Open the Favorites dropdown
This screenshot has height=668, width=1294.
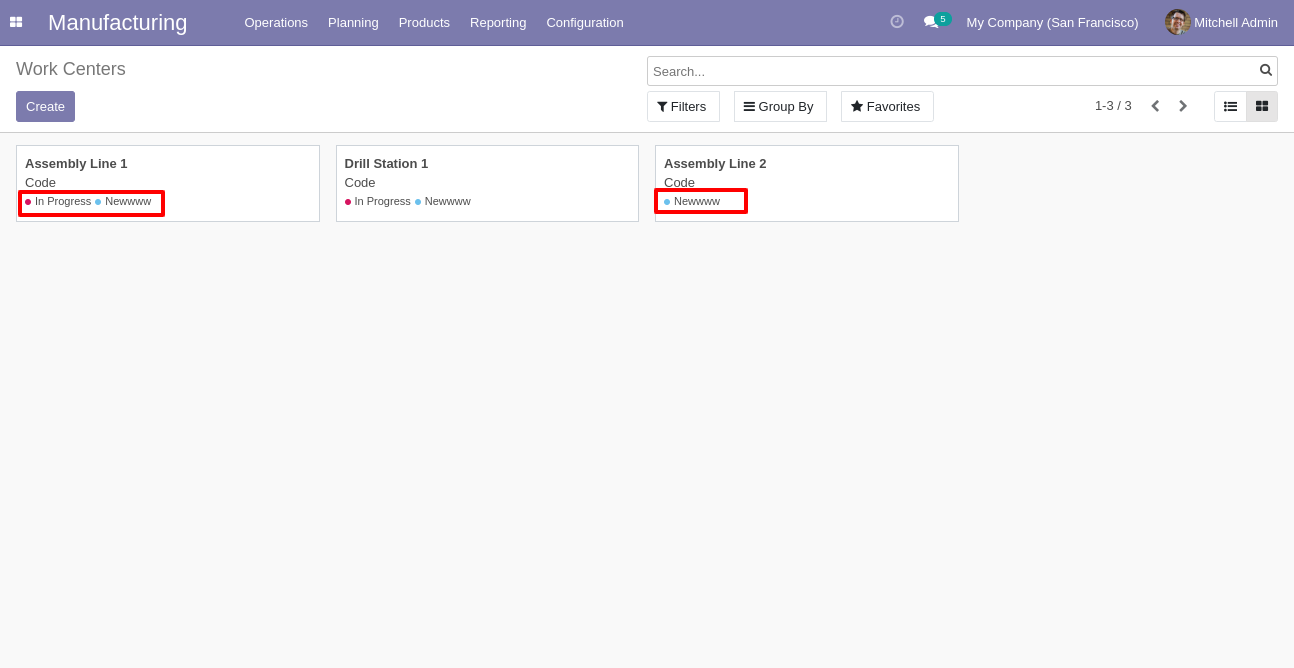pyautogui.click(x=887, y=106)
